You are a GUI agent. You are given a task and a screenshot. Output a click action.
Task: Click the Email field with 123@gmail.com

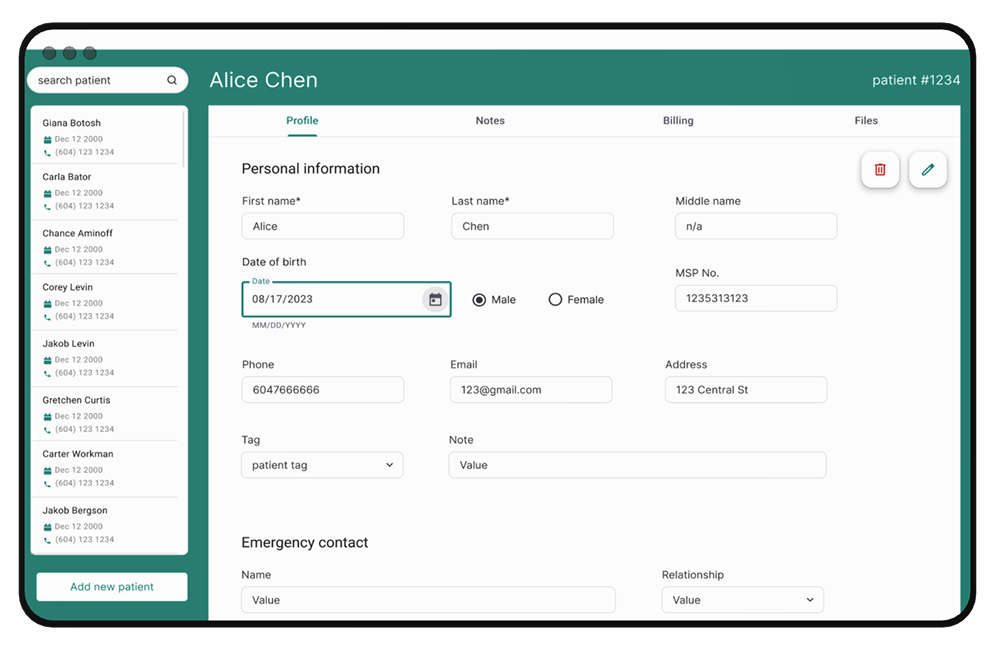click(x=531, y=390)
